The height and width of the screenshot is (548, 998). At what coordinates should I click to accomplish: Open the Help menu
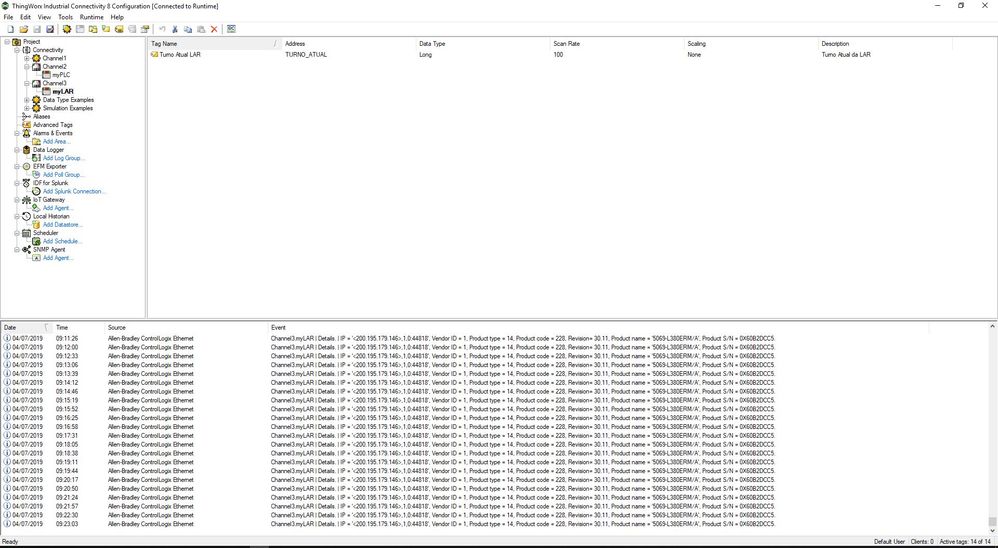[117, 17]
